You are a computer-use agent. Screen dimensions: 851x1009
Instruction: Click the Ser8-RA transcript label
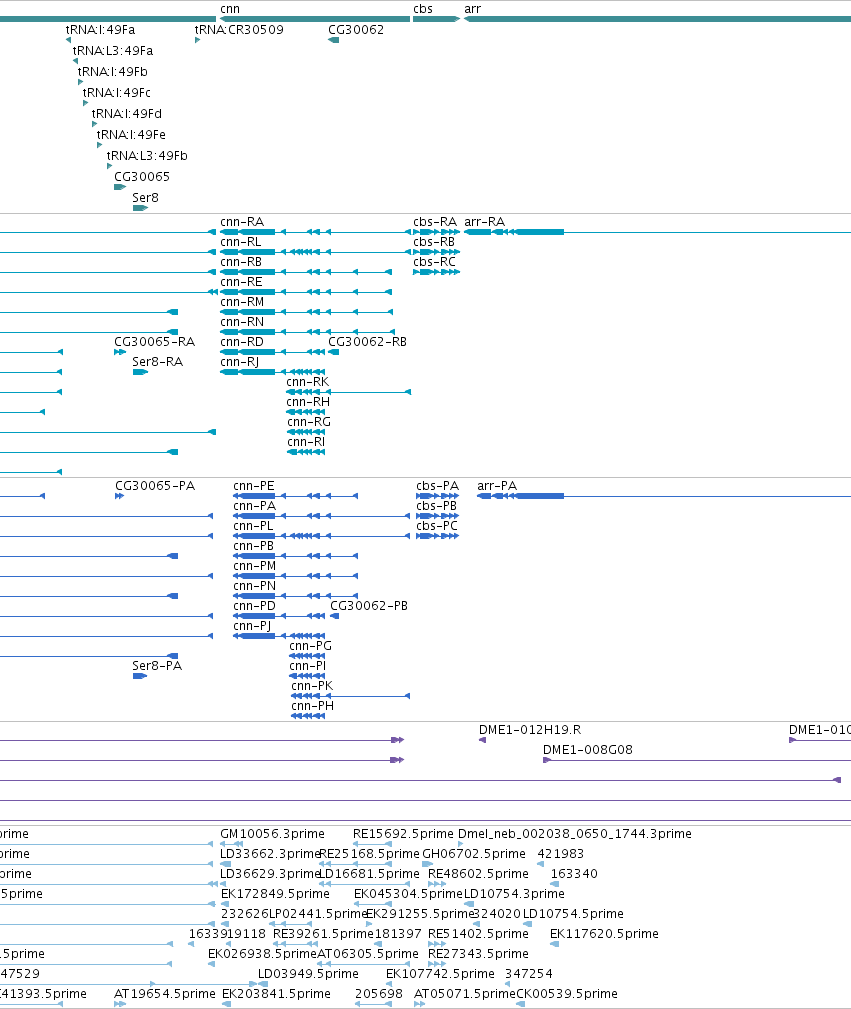click(x=158, y=362)
